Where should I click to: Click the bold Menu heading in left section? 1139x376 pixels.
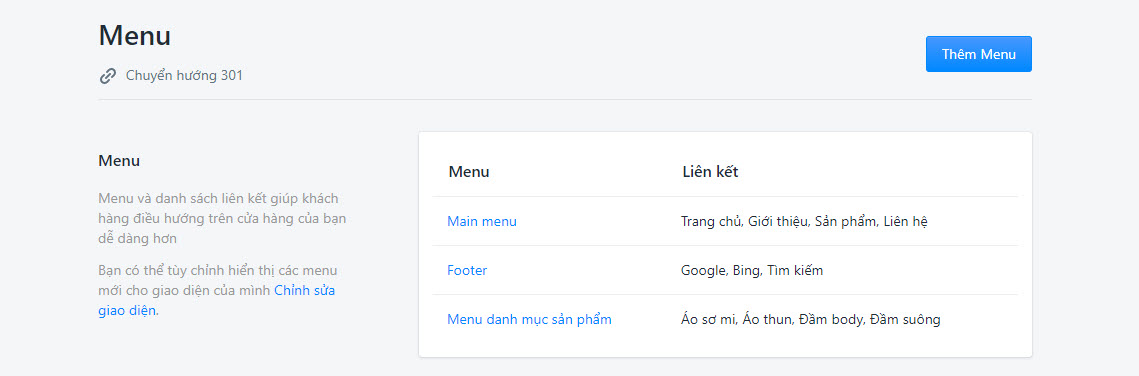point(119,160)
